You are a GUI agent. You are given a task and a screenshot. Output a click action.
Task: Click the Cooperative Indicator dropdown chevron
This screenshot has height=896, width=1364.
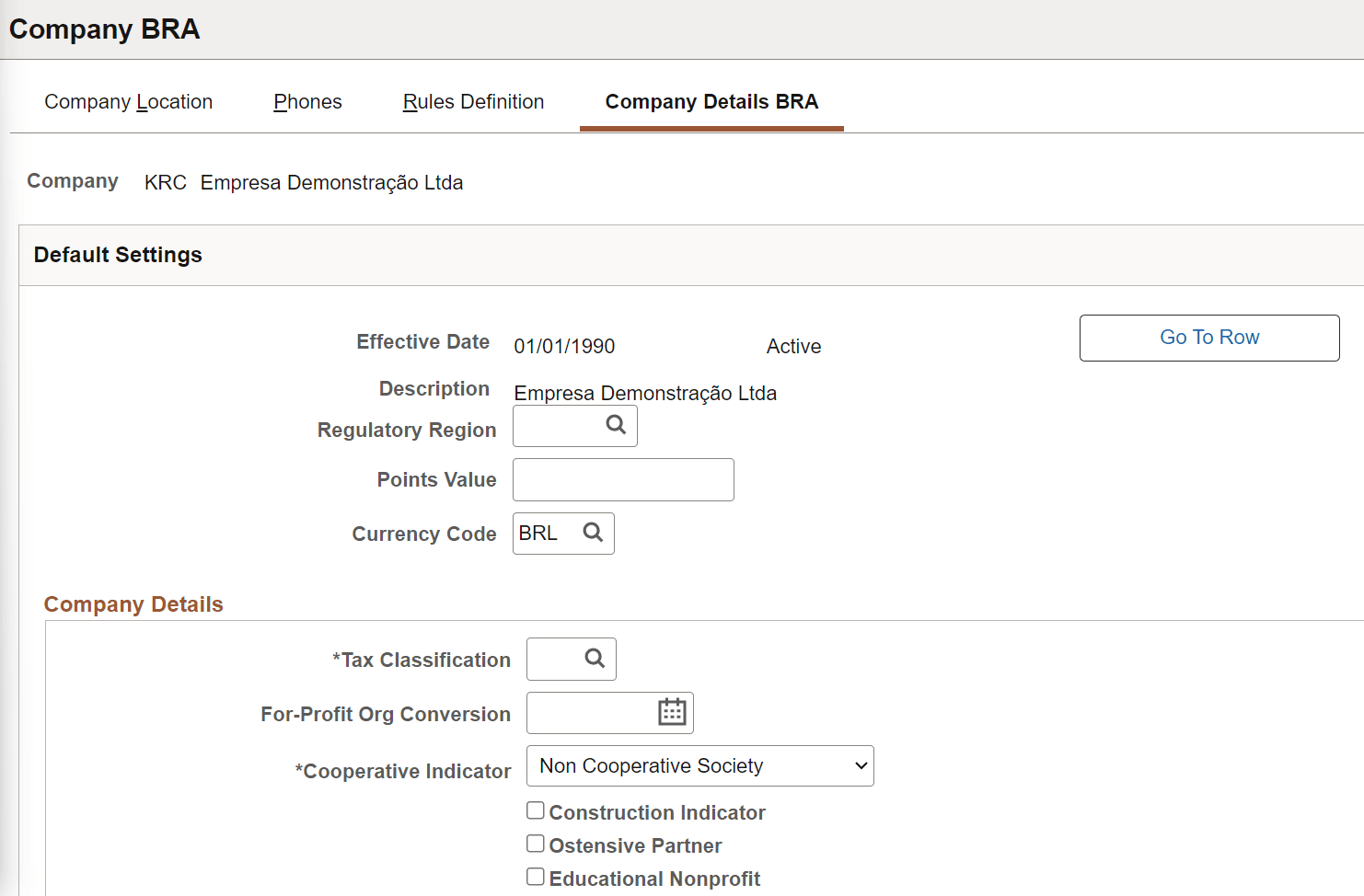860,765
